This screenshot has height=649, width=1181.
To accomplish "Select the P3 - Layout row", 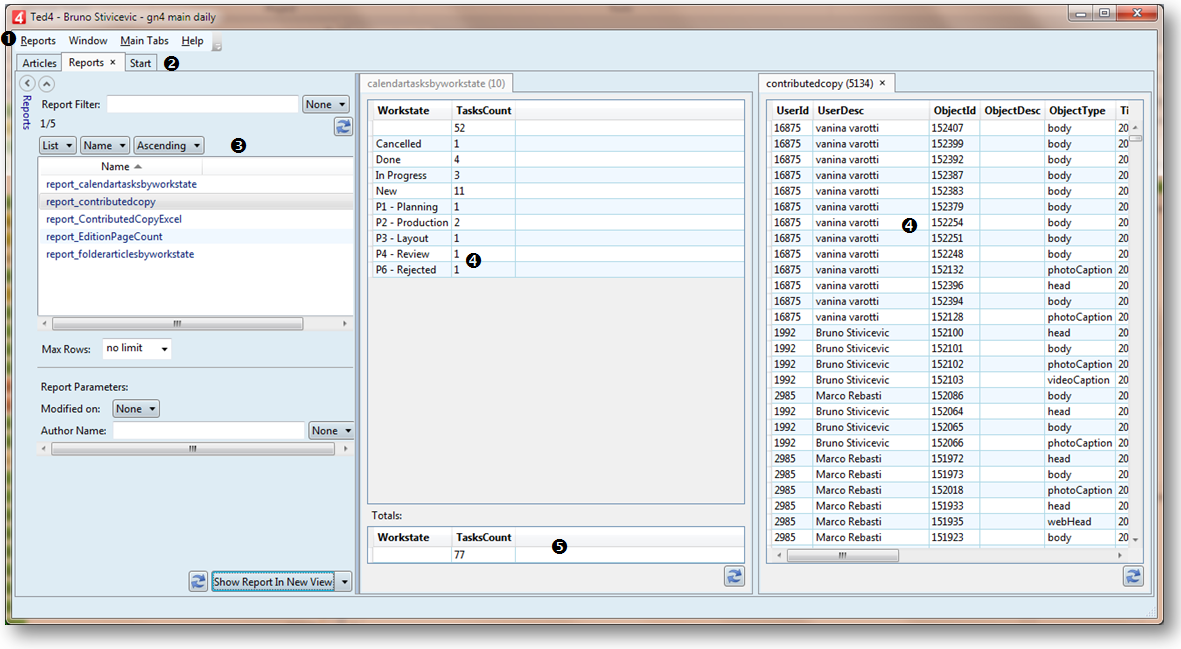I will pyautogui.click(x=557, y=239).
